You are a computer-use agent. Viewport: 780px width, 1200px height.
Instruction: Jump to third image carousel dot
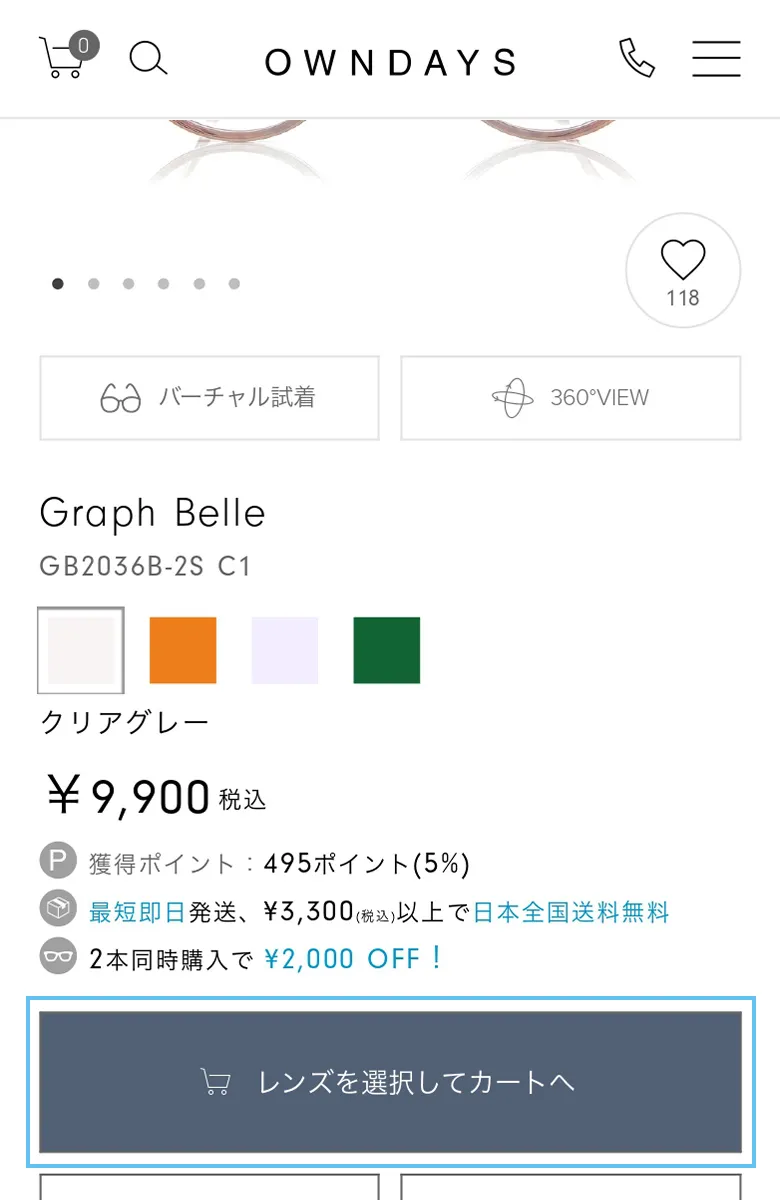[128, 284]
